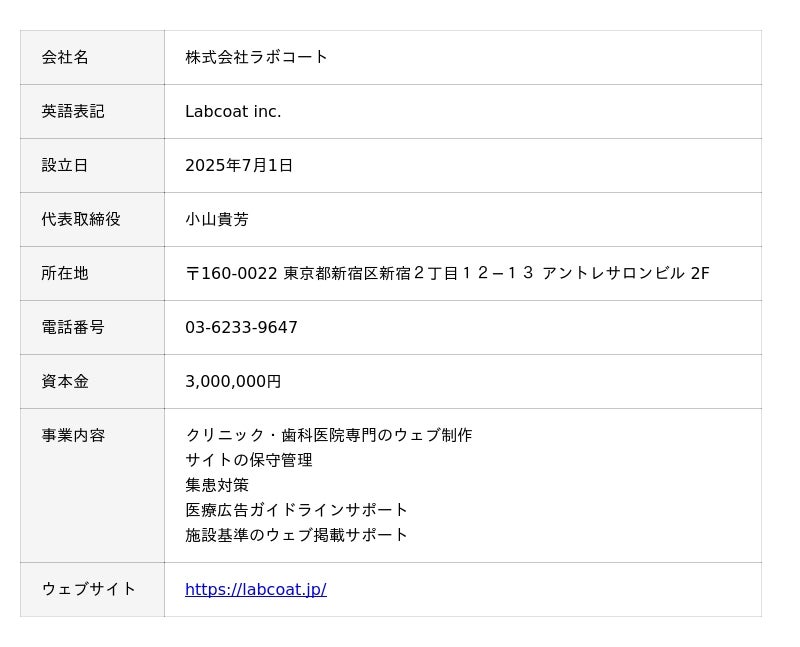Click the 事業内容 label cell

92,486
